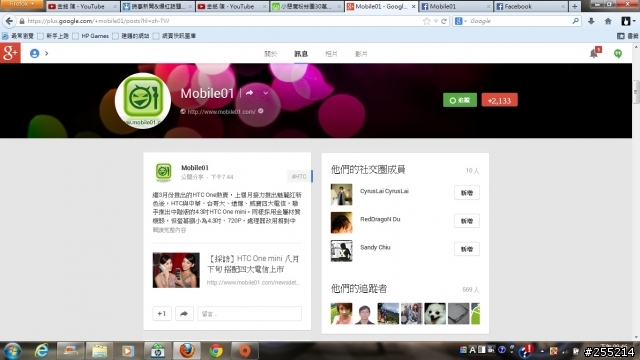Focus the comment input field on post
Image resolution: width=640 pixels, height=360 pixels.
click(x=249, y=313)
